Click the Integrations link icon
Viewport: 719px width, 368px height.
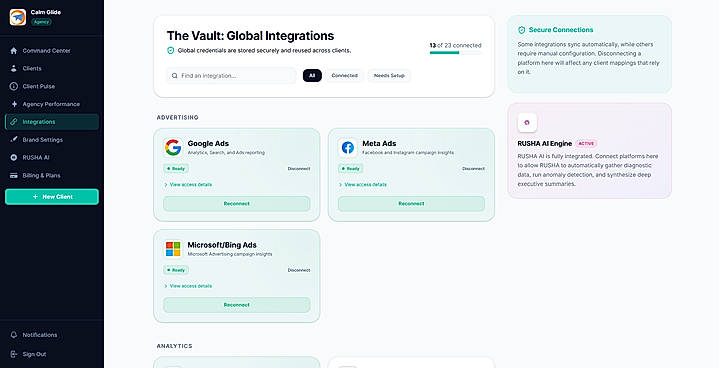point(14,122)
